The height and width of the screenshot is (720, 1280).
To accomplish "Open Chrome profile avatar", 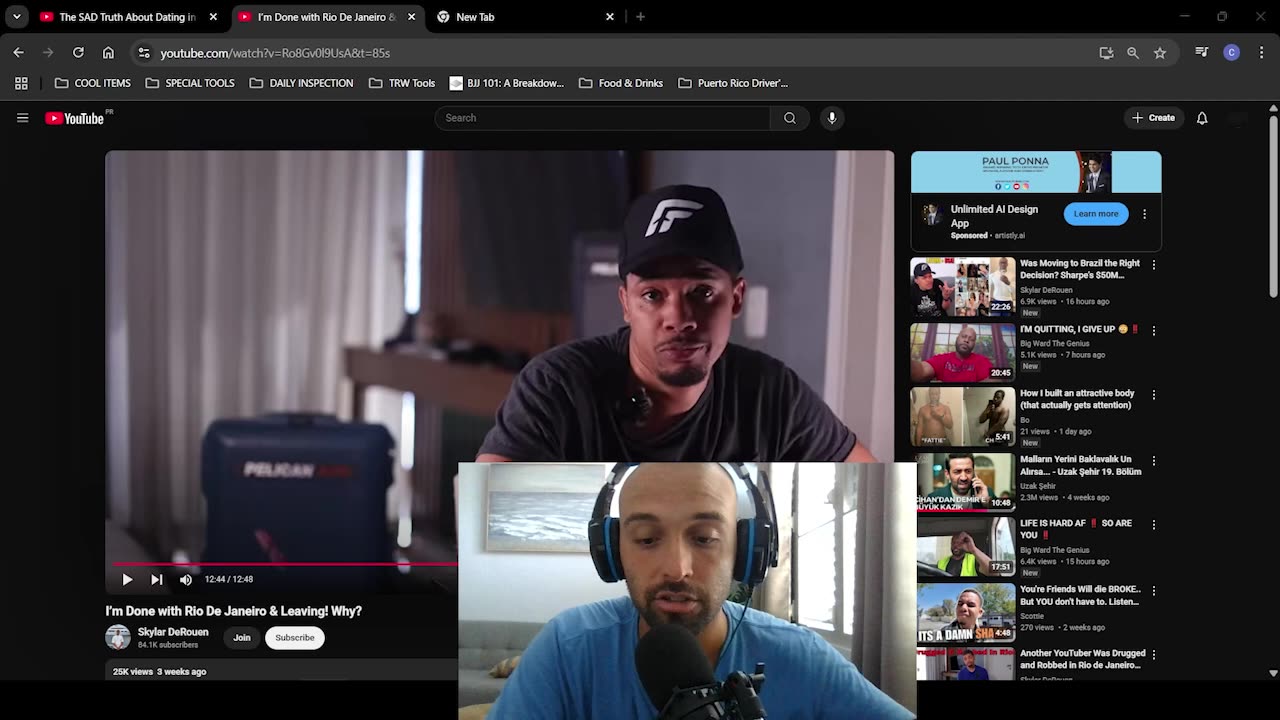I will tap(1232, 53).
